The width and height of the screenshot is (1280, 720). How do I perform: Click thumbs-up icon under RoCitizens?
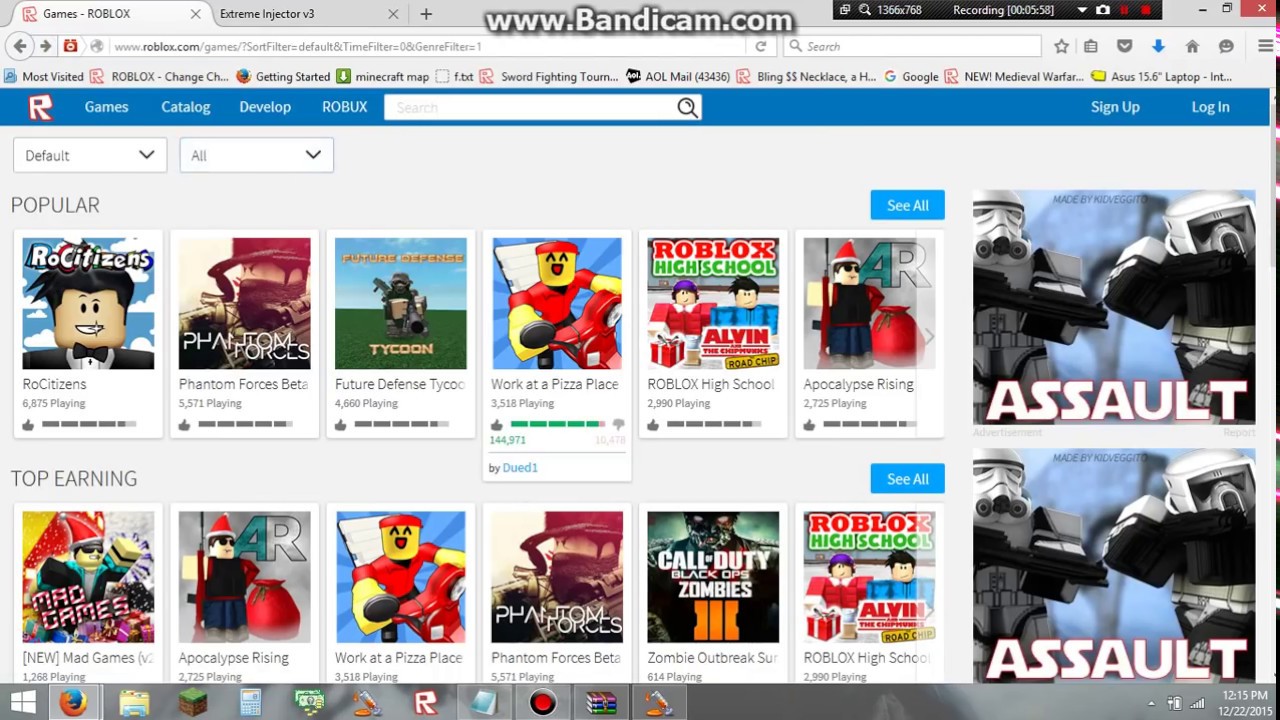28,425
